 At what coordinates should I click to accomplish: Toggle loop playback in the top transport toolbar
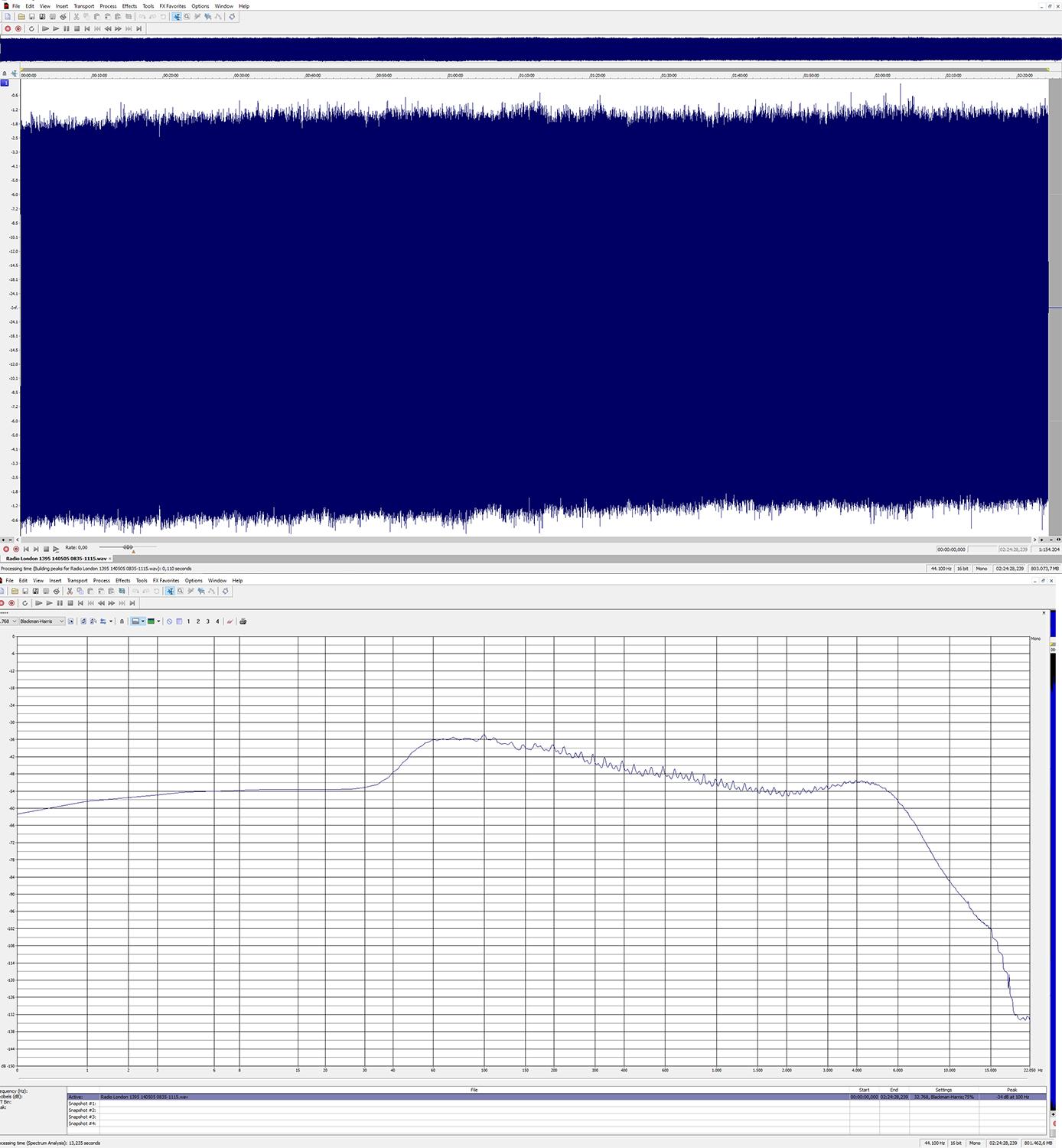[31, 29]
